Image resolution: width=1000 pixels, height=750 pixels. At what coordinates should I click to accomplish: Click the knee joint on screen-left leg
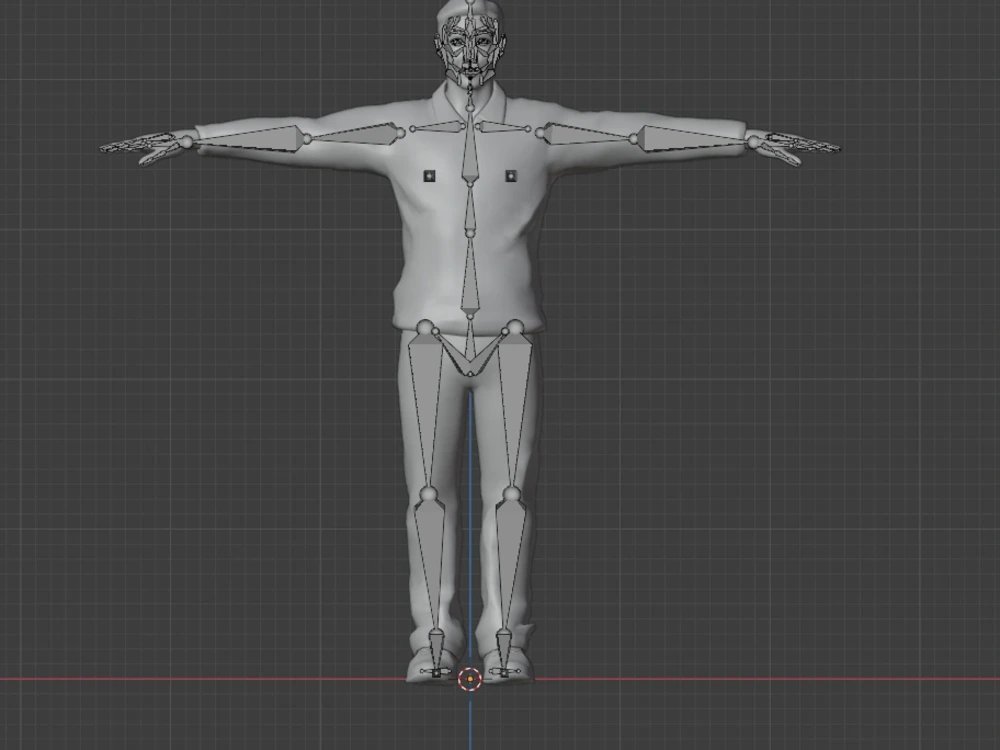429,494
